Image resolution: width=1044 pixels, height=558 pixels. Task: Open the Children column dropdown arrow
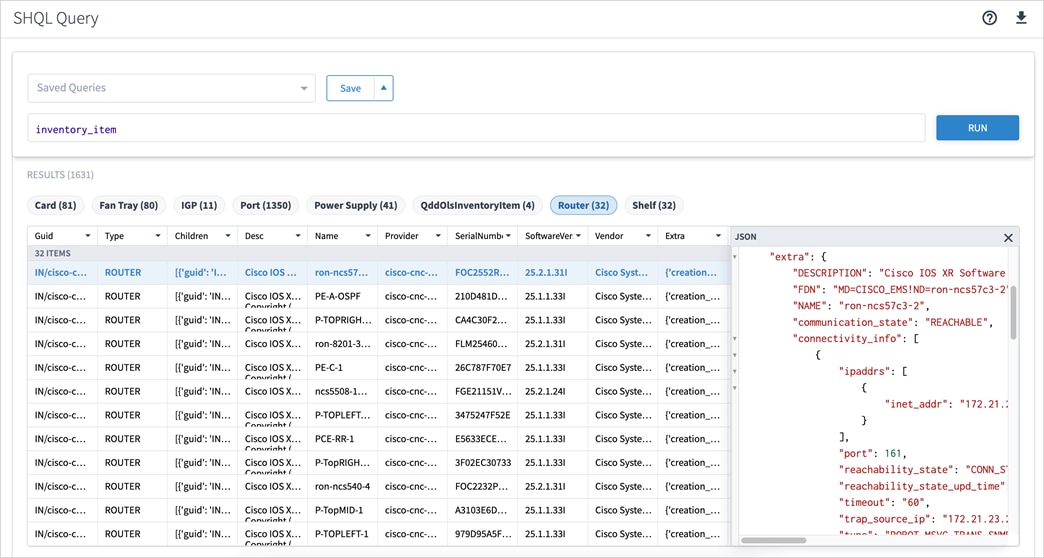point(227,237)
